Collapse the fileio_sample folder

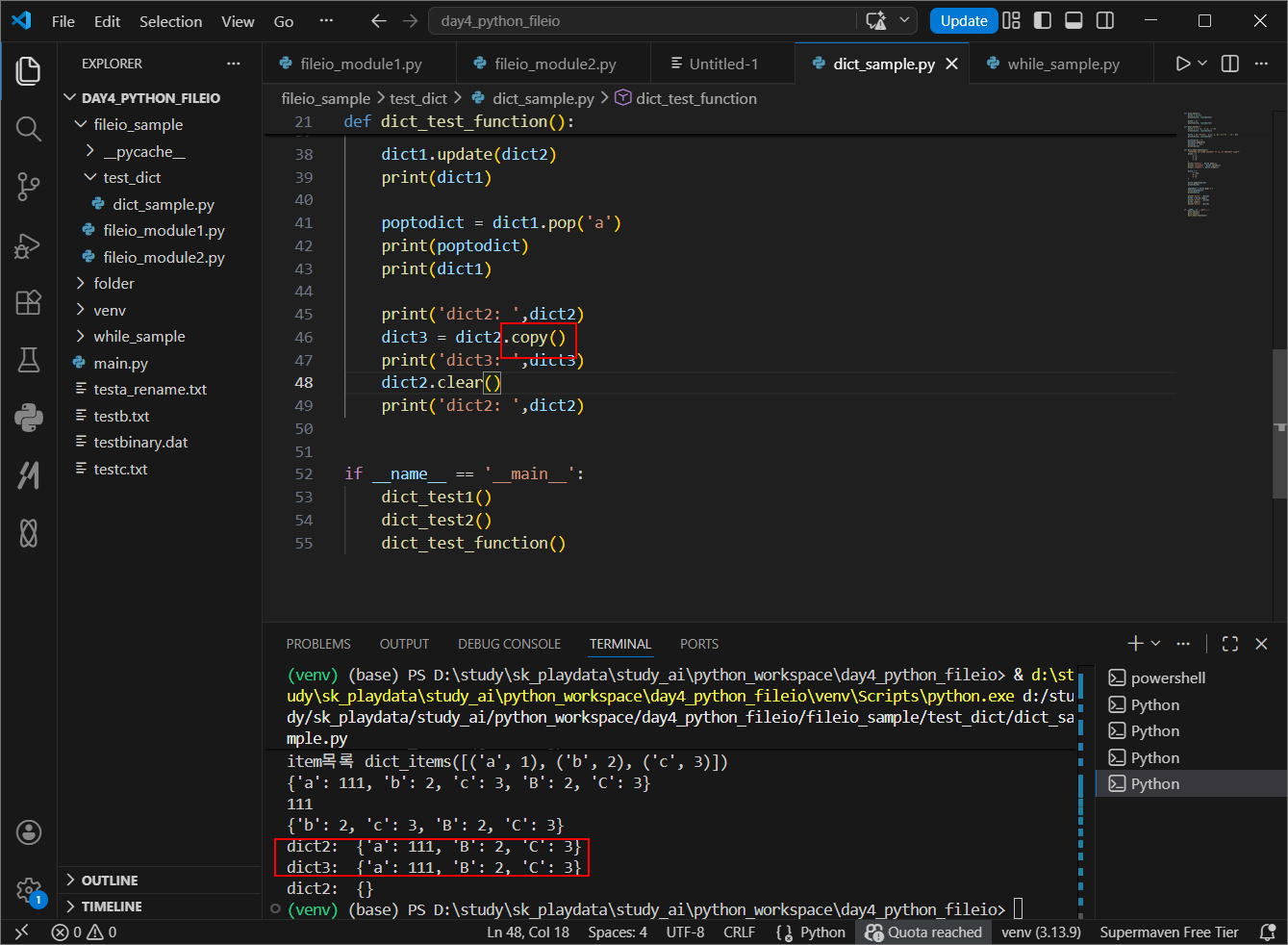(x=81, y=124)
